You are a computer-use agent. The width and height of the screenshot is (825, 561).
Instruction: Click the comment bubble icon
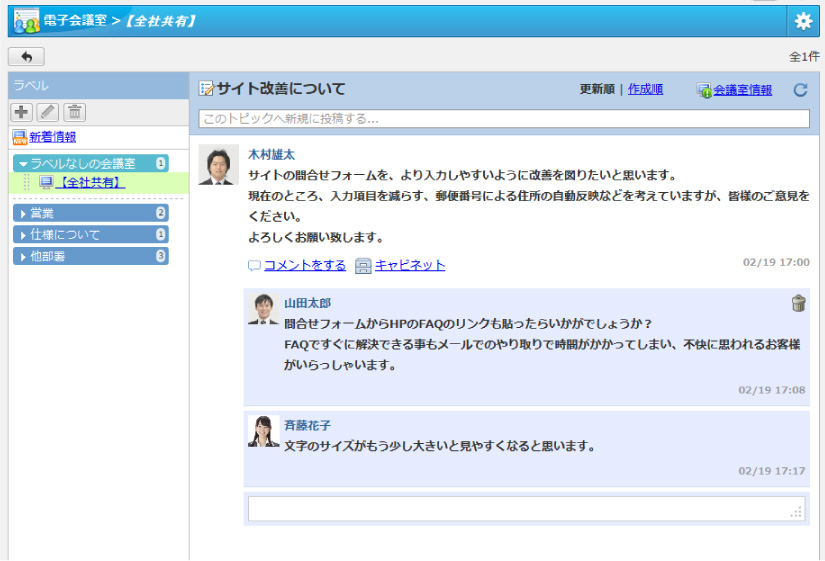(x=255, y=266)
